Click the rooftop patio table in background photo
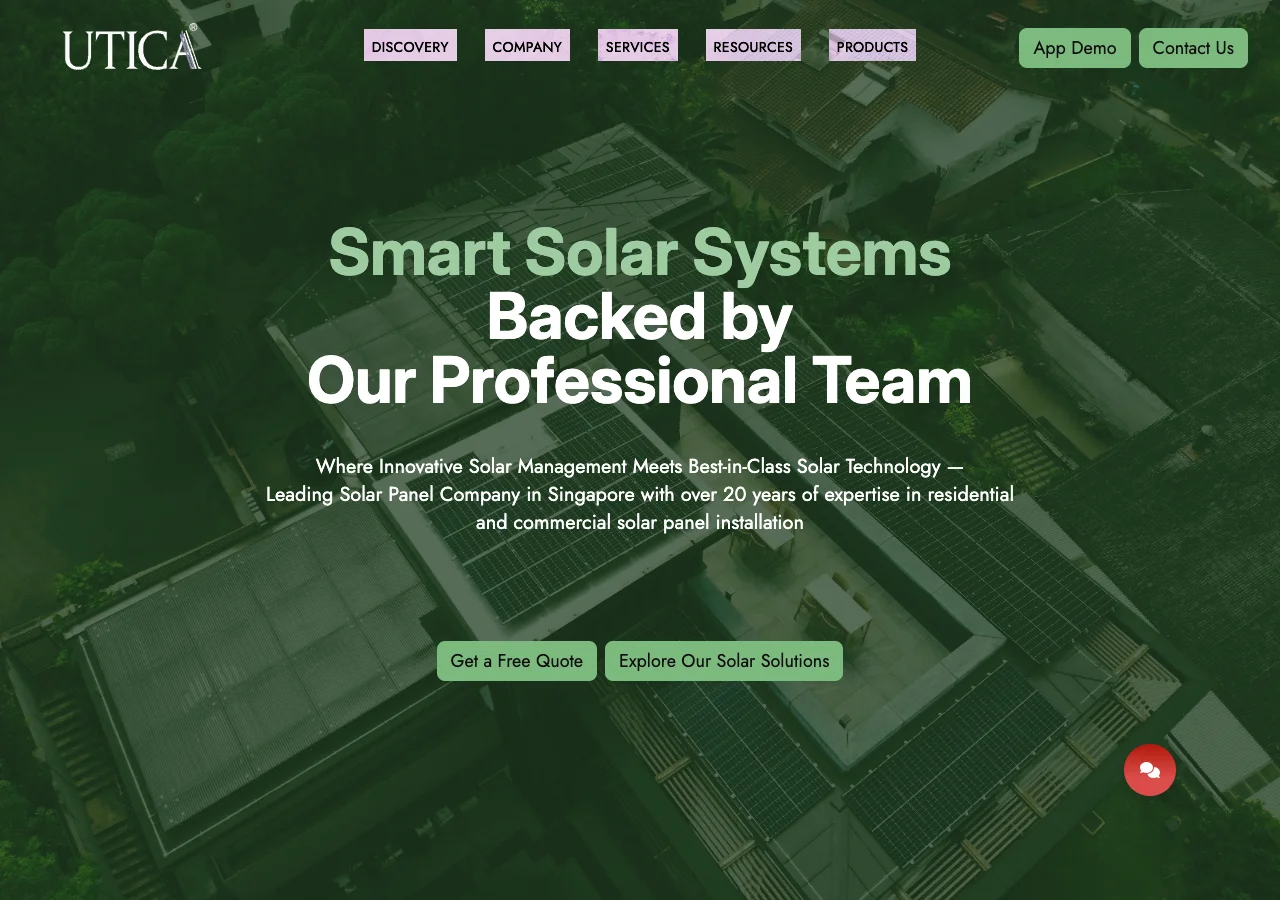This screenshot has width=1280, height=900. 835,605
